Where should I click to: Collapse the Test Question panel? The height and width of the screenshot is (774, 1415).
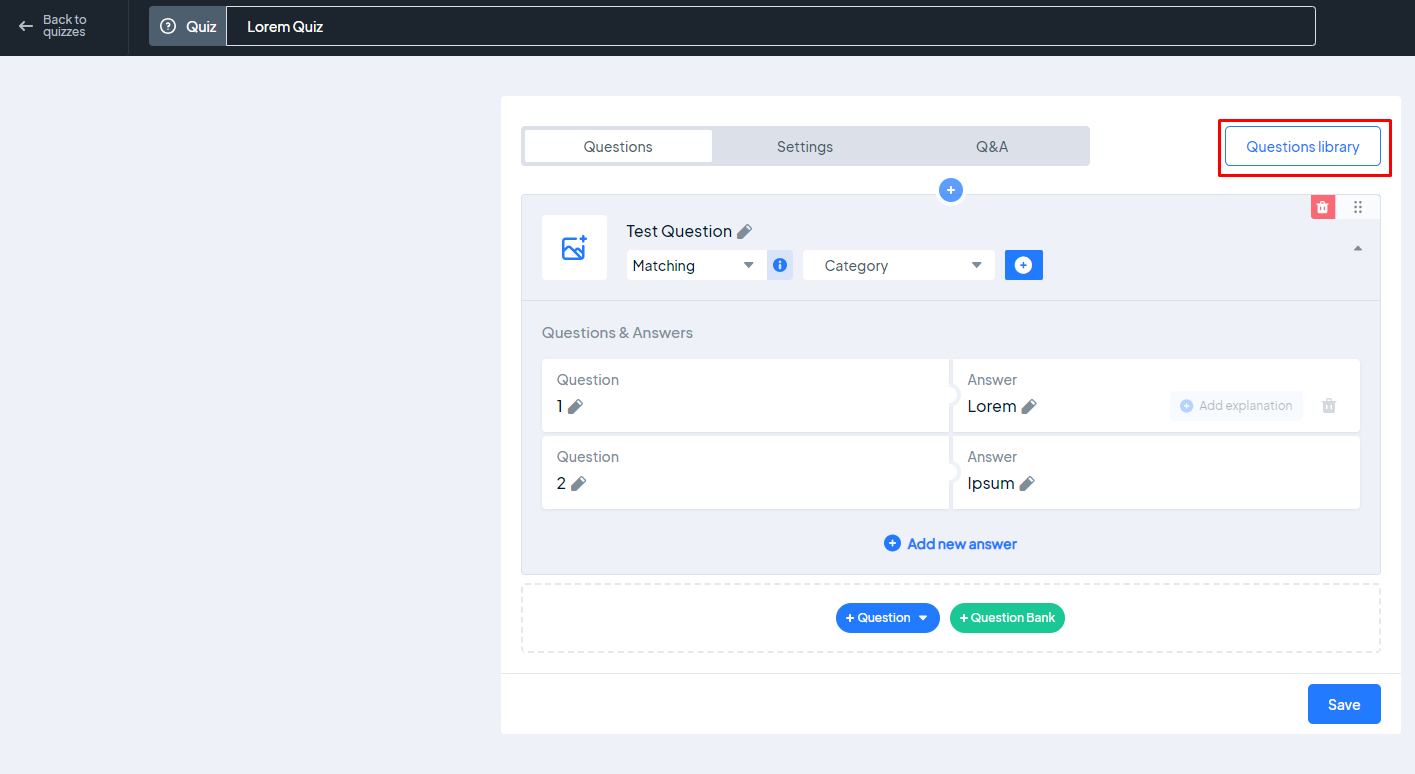(x=1357, y=248)
